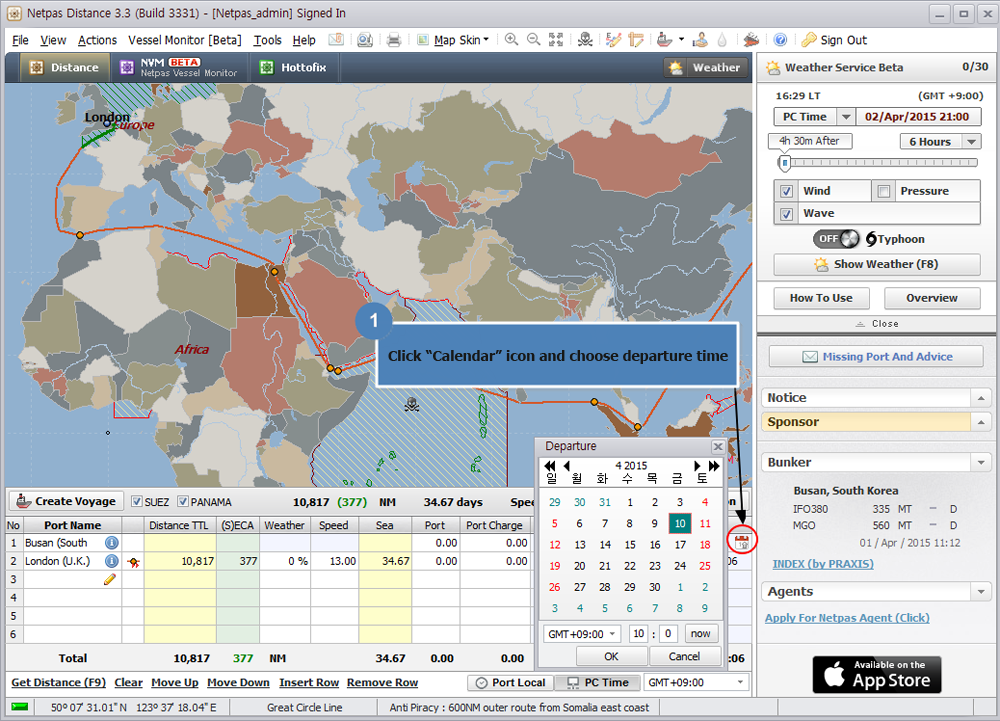
Task: Switch to the Hottofix tab
Action: [293, 68]
